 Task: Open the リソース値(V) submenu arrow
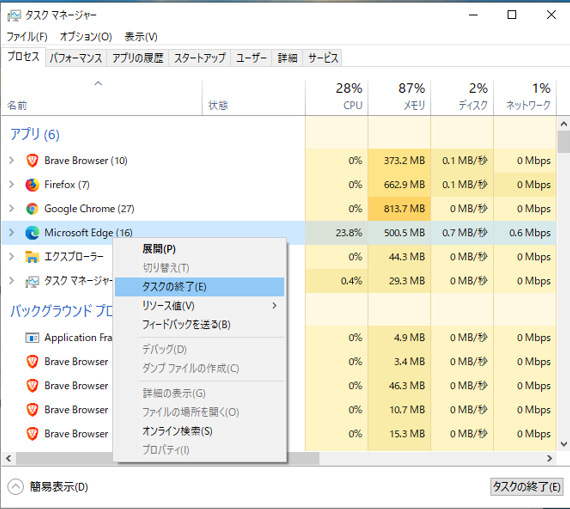click(274, 306)
